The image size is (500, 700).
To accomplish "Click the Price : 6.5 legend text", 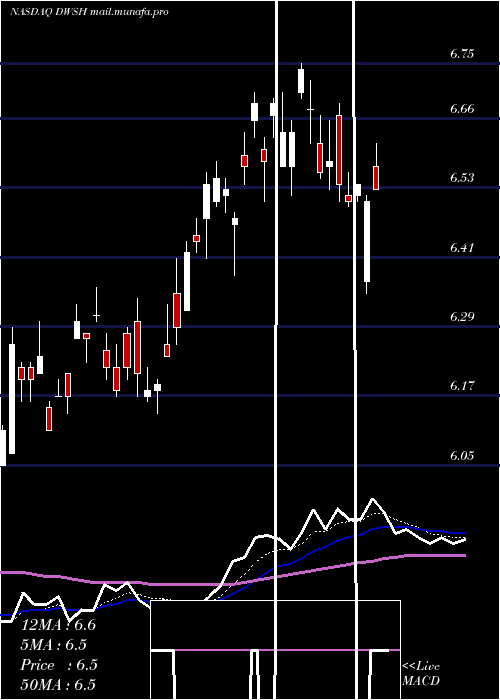I will click(x=59, y=665).
